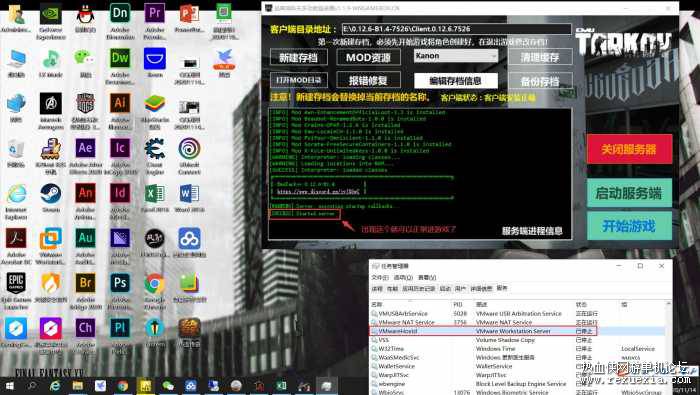
Task: Switch to 用户 tab in Task Manager
Action: click(x=460, y=289)
